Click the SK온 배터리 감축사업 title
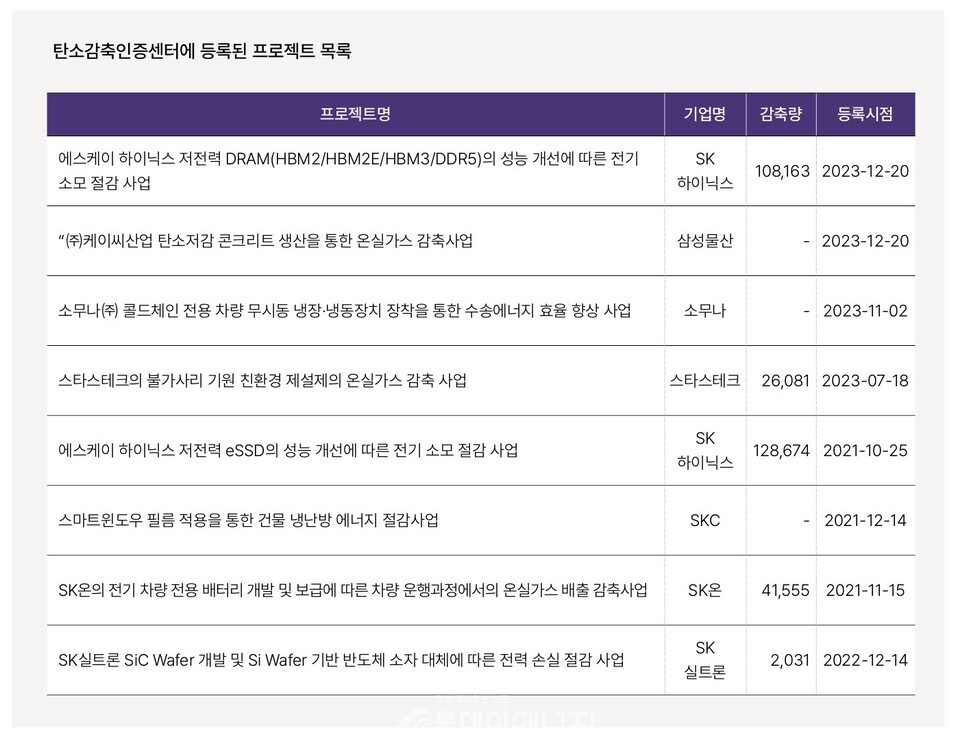The width and height of the screenshot is (960, 750). click(x=355, y=591)
